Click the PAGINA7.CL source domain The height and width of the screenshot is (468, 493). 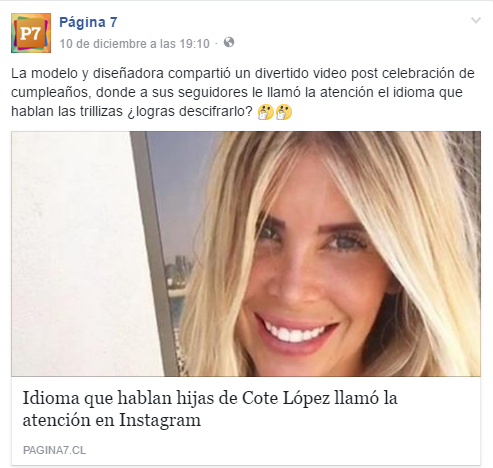pyautogui.click(x=54, y=450)
